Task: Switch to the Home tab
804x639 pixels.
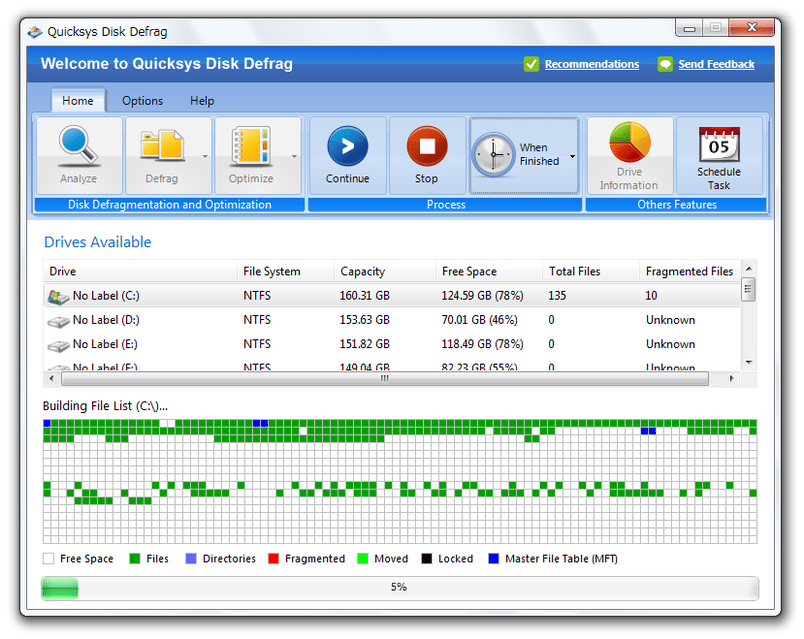Action: point(78,101)
